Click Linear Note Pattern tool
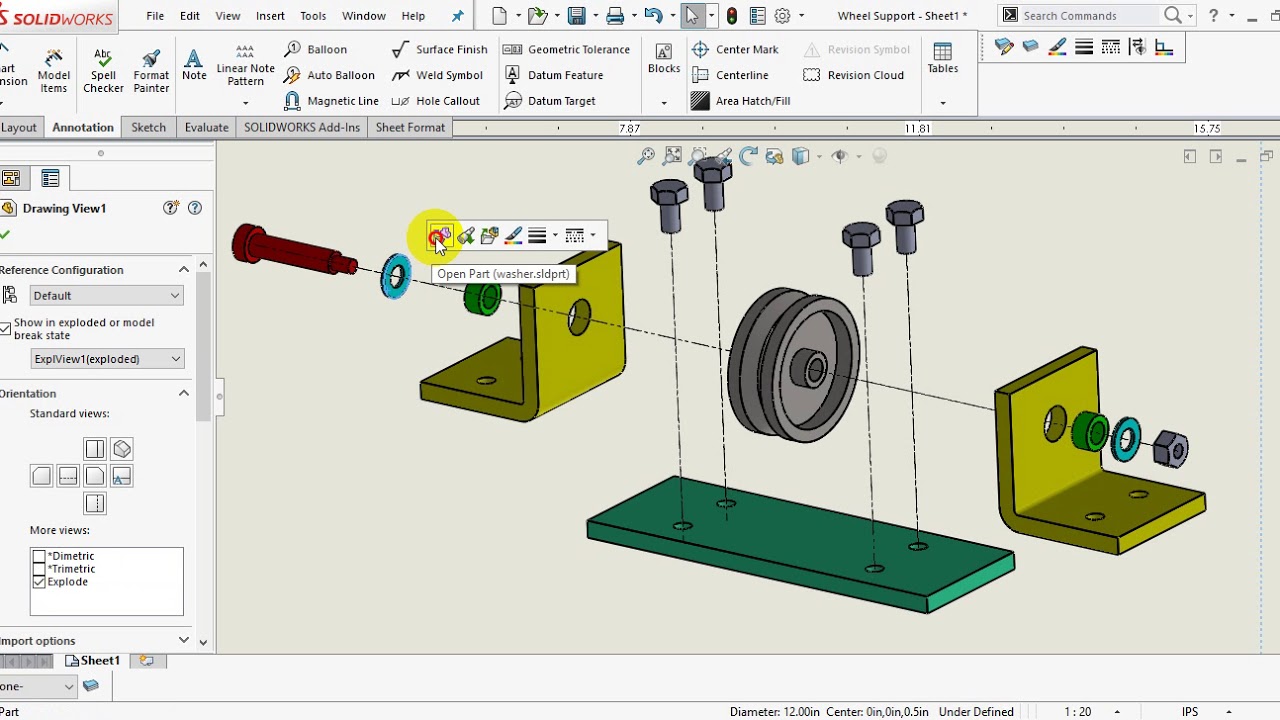This screenshot has height=720, width=1280. (x=245, y=66)
